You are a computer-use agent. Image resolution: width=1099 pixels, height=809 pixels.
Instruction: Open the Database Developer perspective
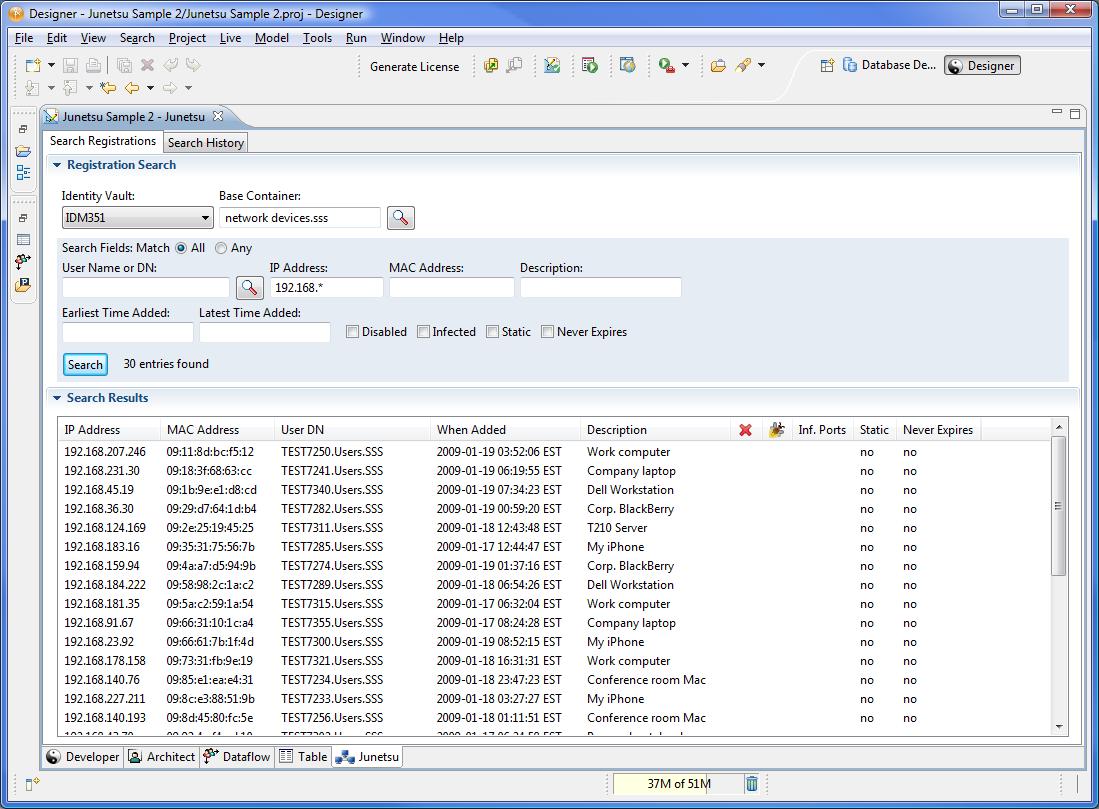pos(889,65)
